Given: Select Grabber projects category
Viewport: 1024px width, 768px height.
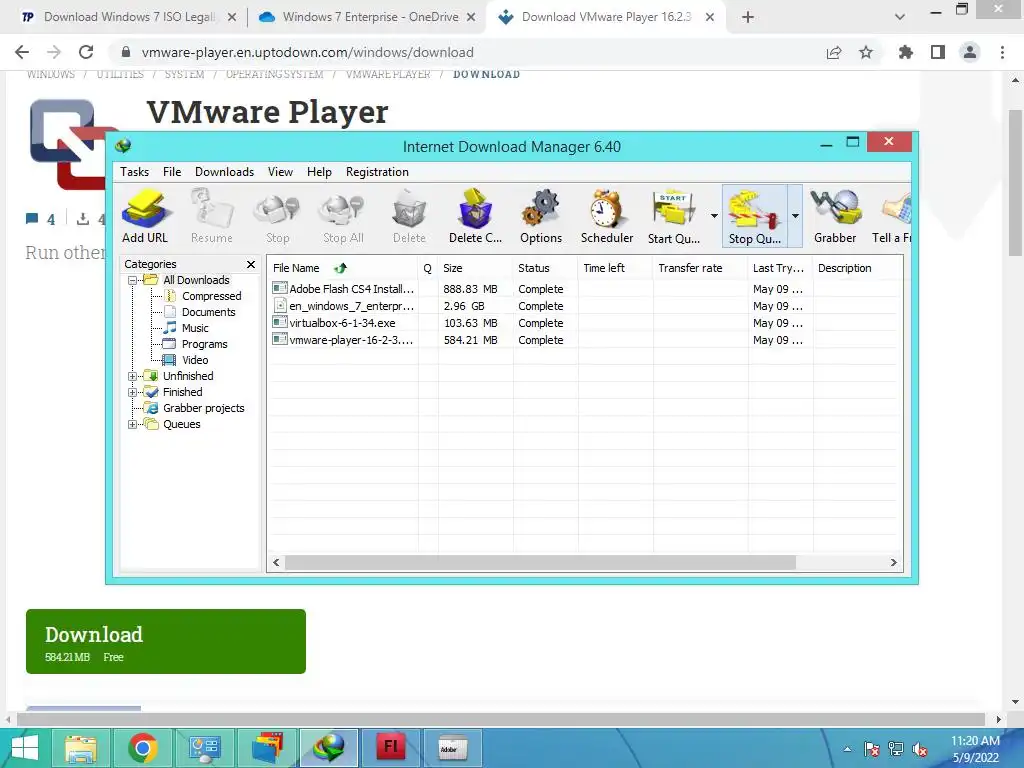Looking at the screenshot, I should pos(203,408).
